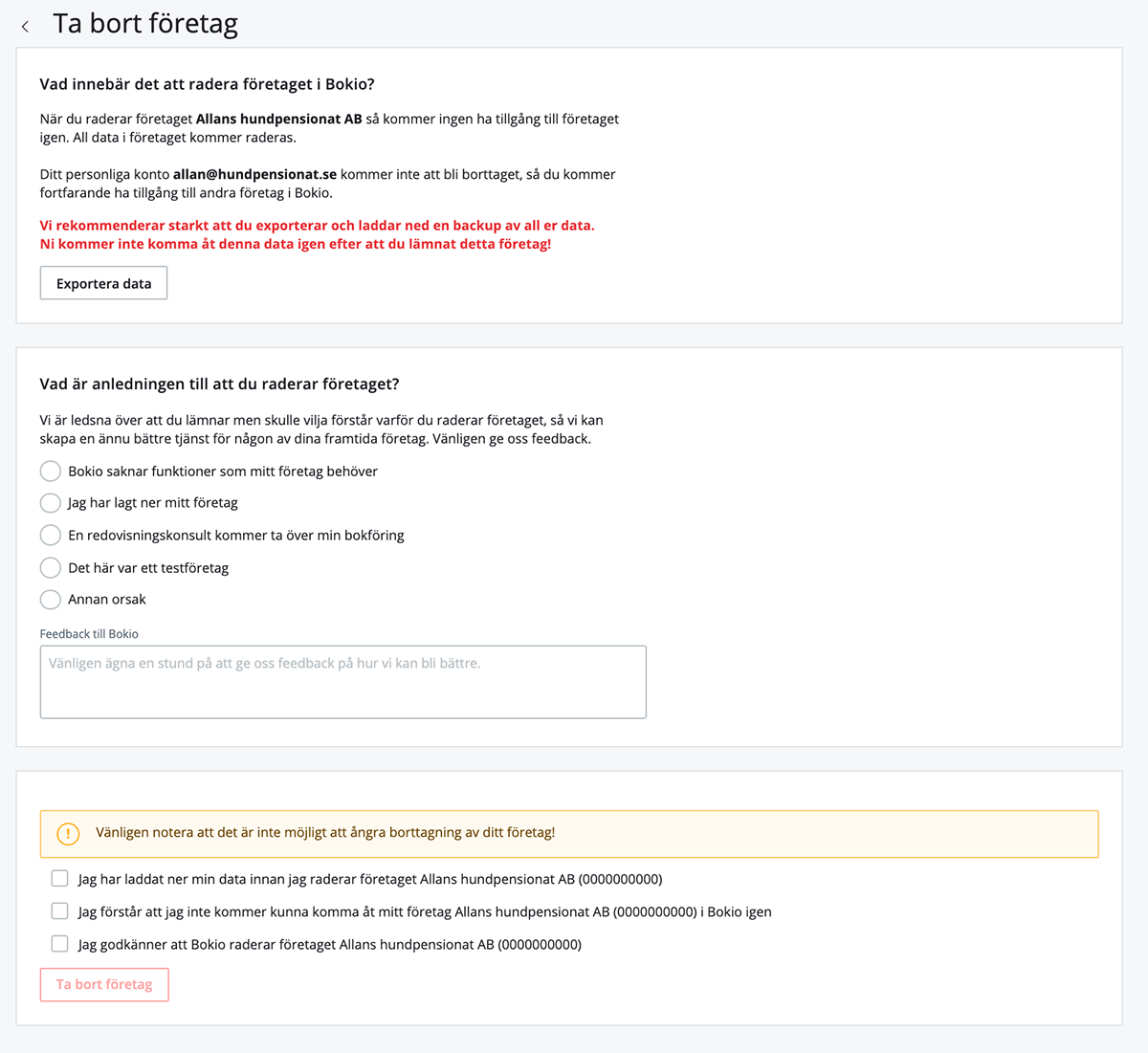Screen dimensions: 1148x1053
Task: Click the heading 'Vad innebär det att radera företaget i Bokio?'
Action: [x=207, y=84]
